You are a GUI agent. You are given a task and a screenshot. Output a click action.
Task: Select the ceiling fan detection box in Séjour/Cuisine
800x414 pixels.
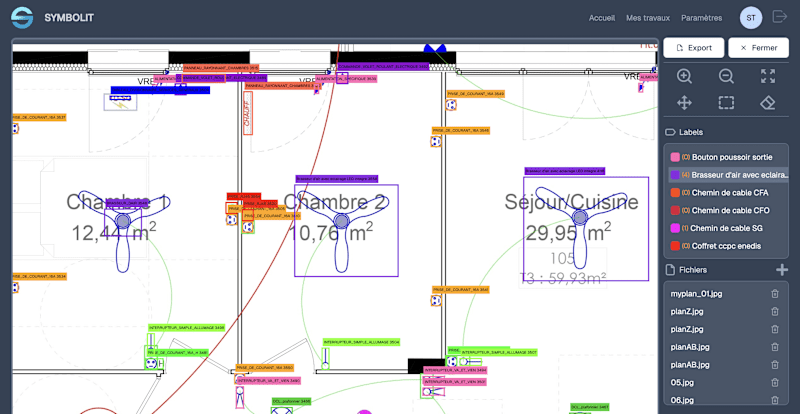[586, 229]
